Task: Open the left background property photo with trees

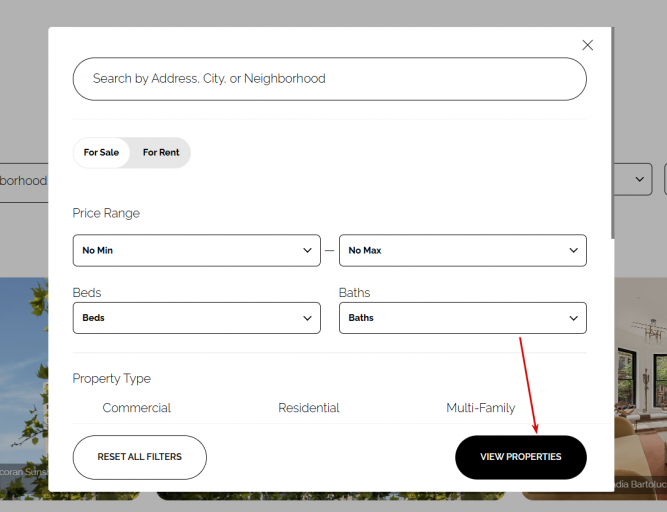Action: click(x=23, y=380)
